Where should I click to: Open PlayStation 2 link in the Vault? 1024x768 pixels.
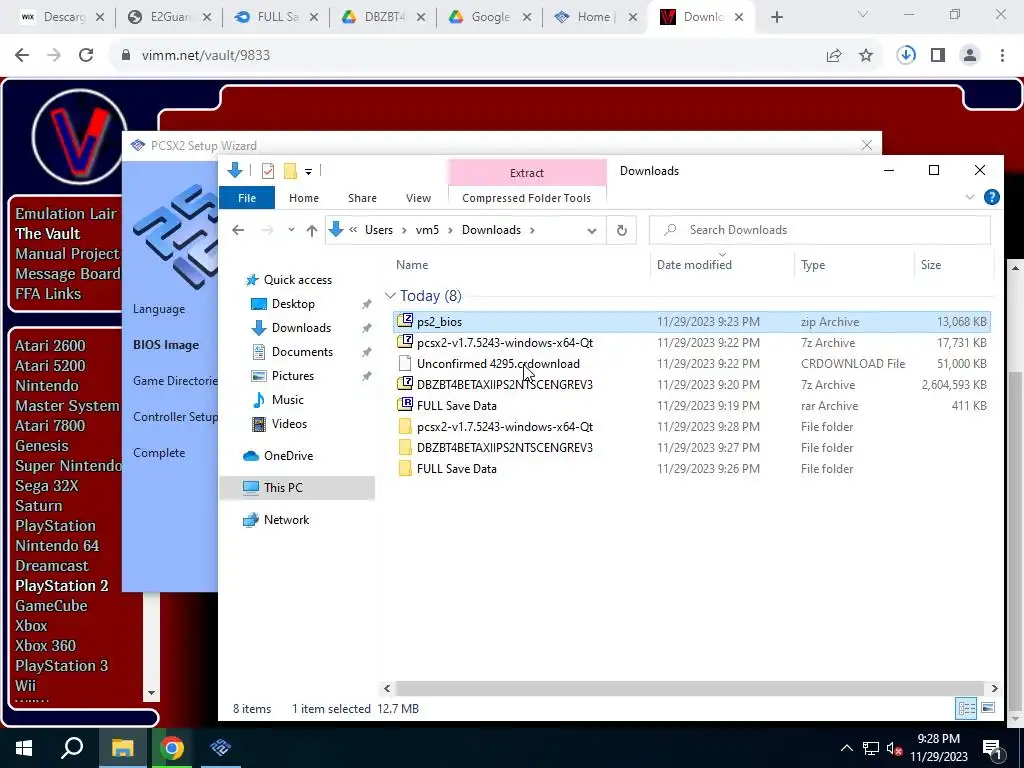point(62,586)
